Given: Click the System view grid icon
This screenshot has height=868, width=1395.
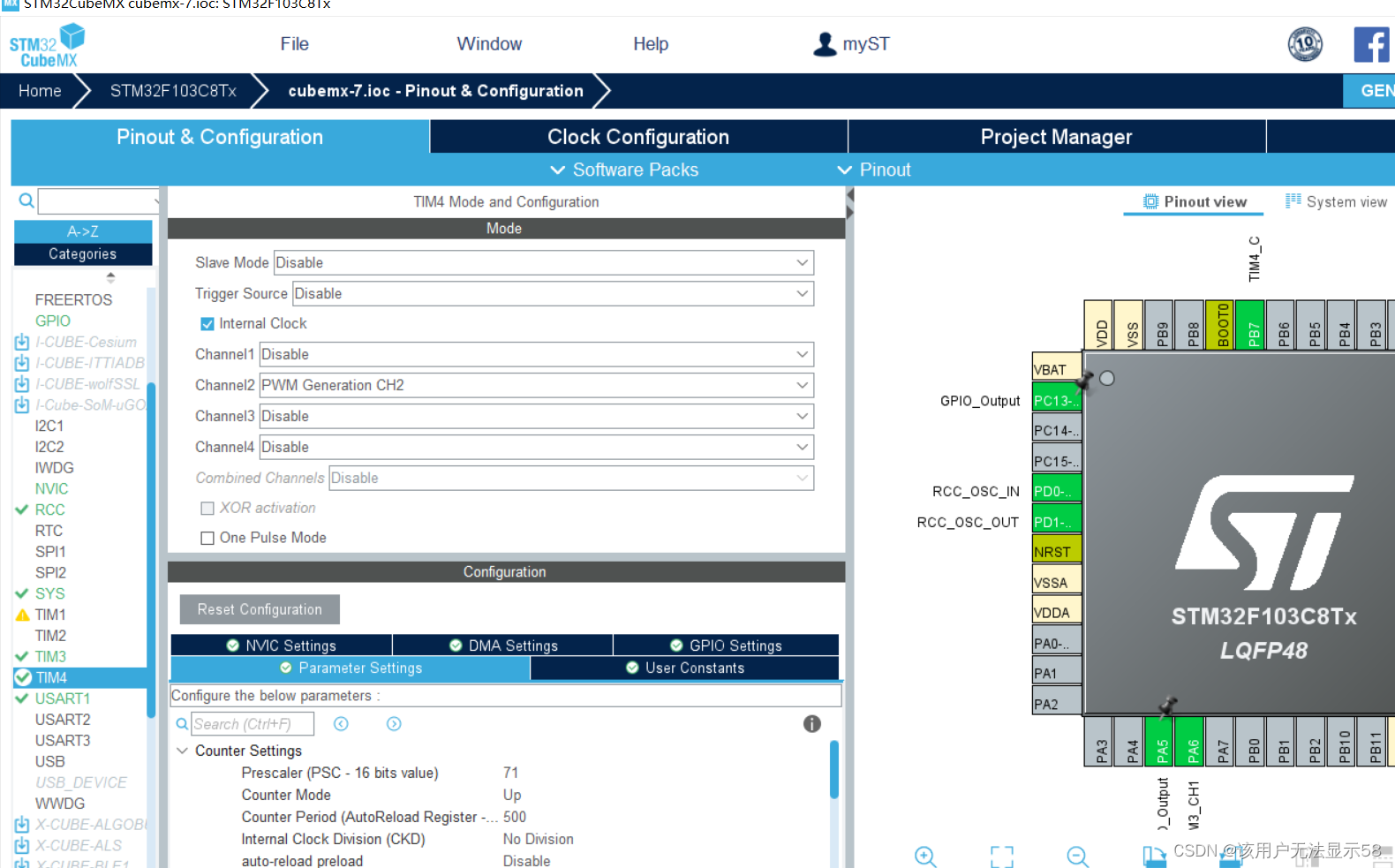Looking at the screenshot, I should pos(1293,201).
